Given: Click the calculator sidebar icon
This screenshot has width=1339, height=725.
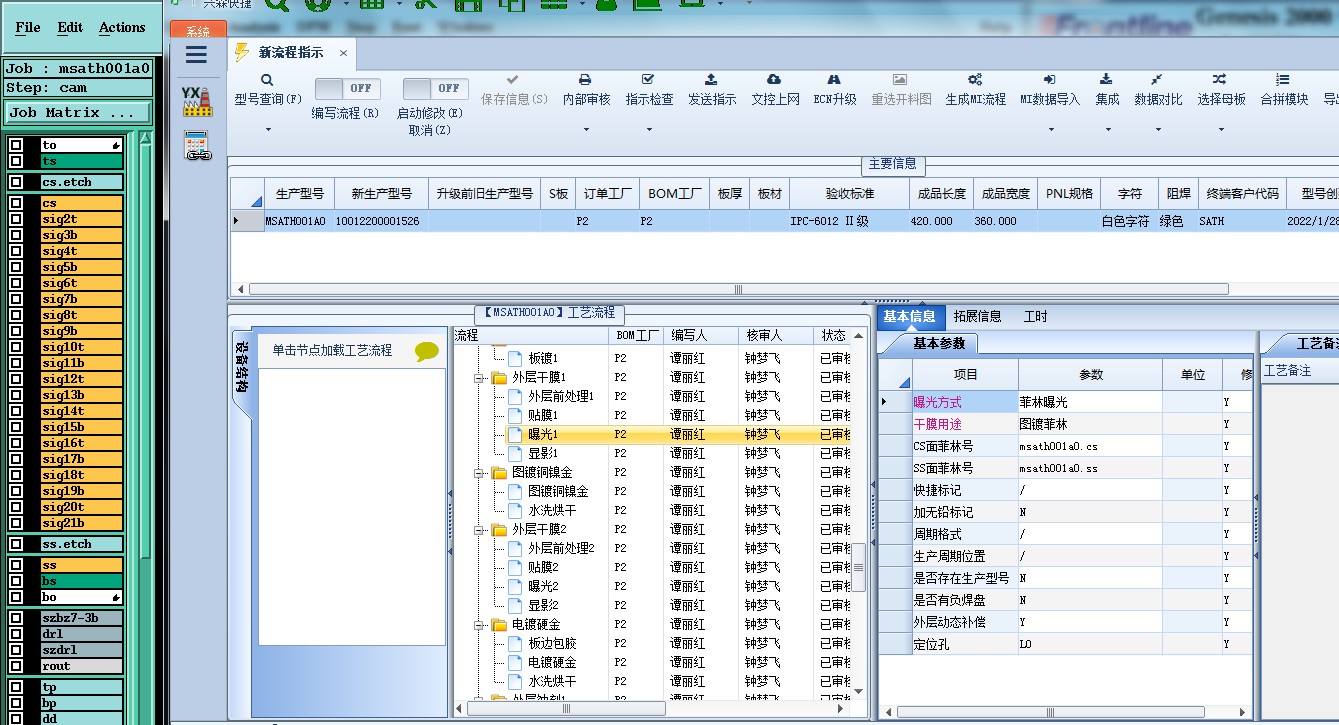Looking at the screenshot, I should click(x=197, y=146).
